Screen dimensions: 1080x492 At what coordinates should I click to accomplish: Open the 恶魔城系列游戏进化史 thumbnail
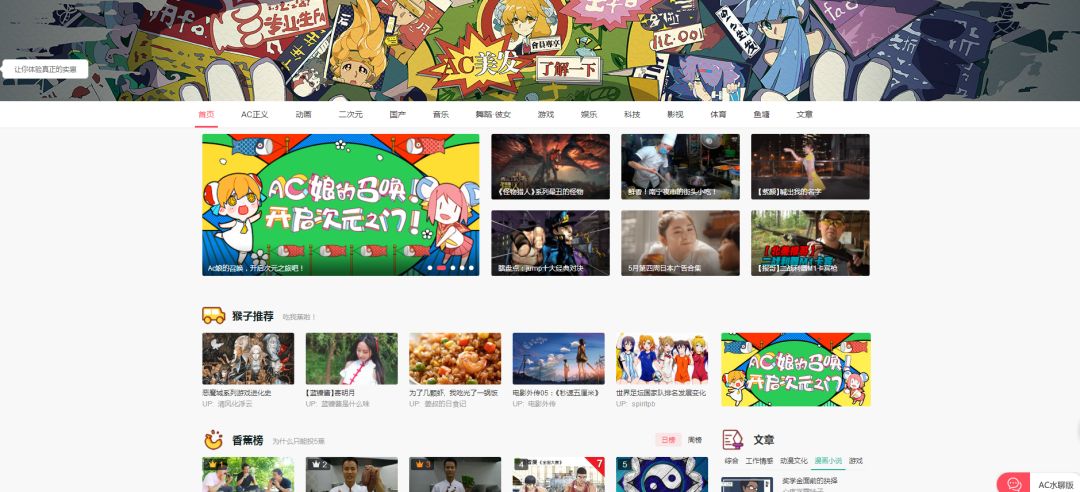pyautogui.click(x=248, y=358)
